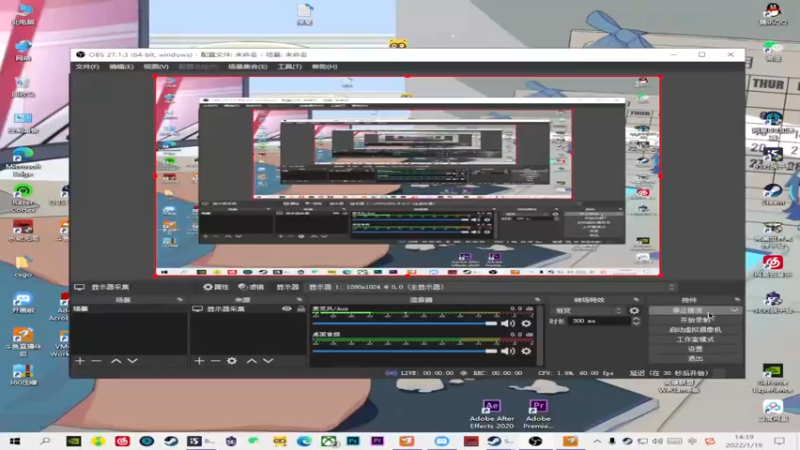
Task: Open Premiere Pro from taskbar
Action: (x=378, y=441)
